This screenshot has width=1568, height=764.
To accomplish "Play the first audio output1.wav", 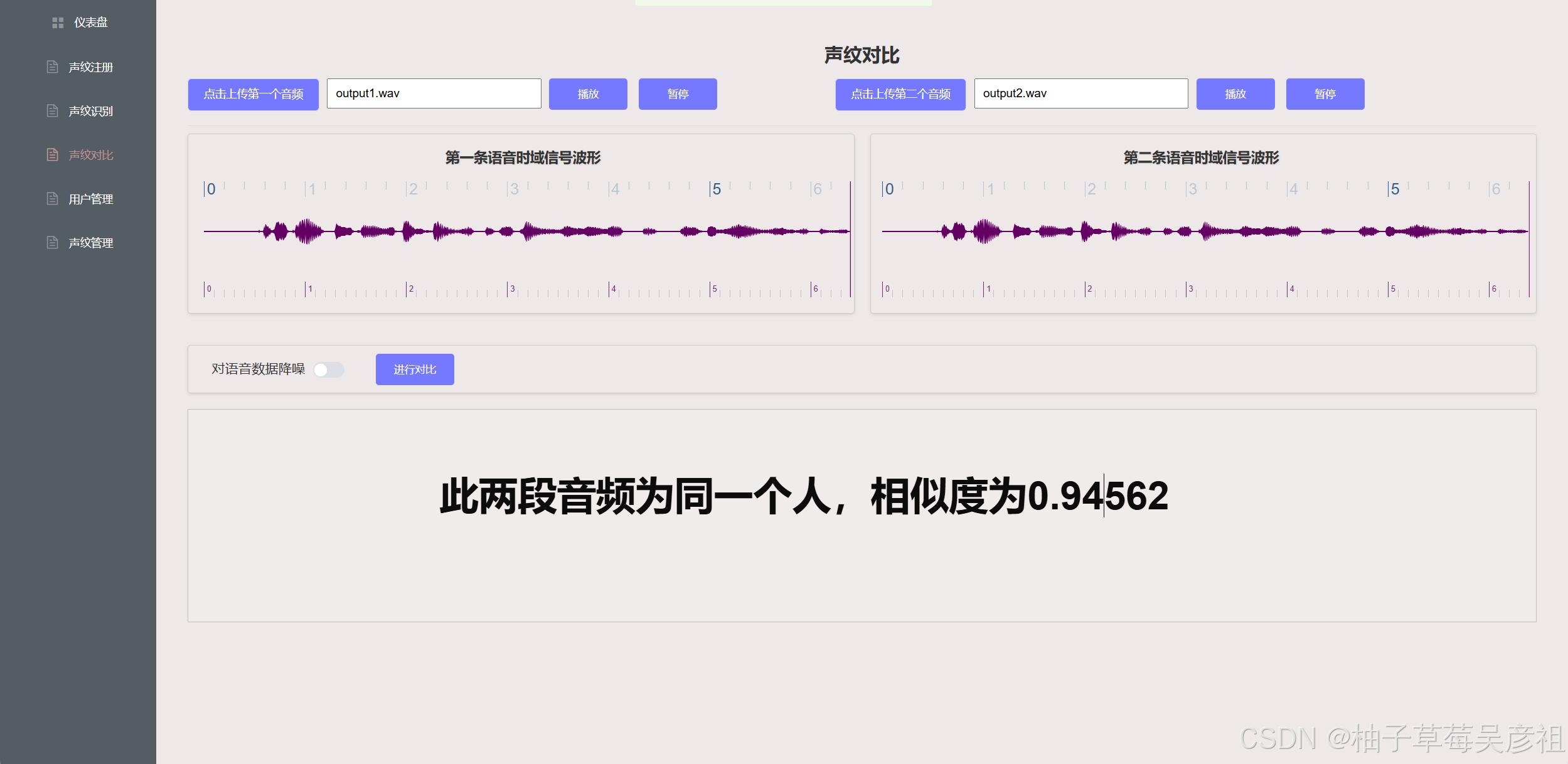I will point(588,94).
